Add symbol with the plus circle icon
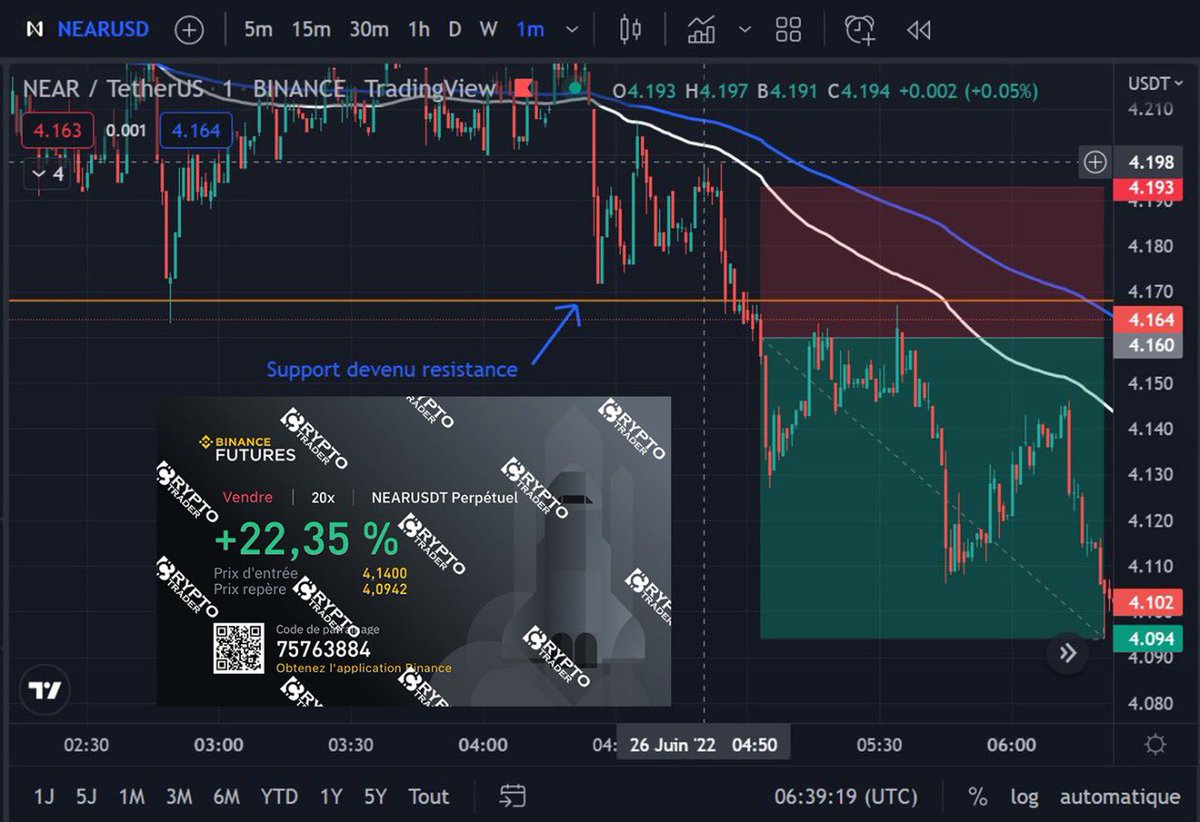This screenshot has height=822, width=1200. click(189, 30)
